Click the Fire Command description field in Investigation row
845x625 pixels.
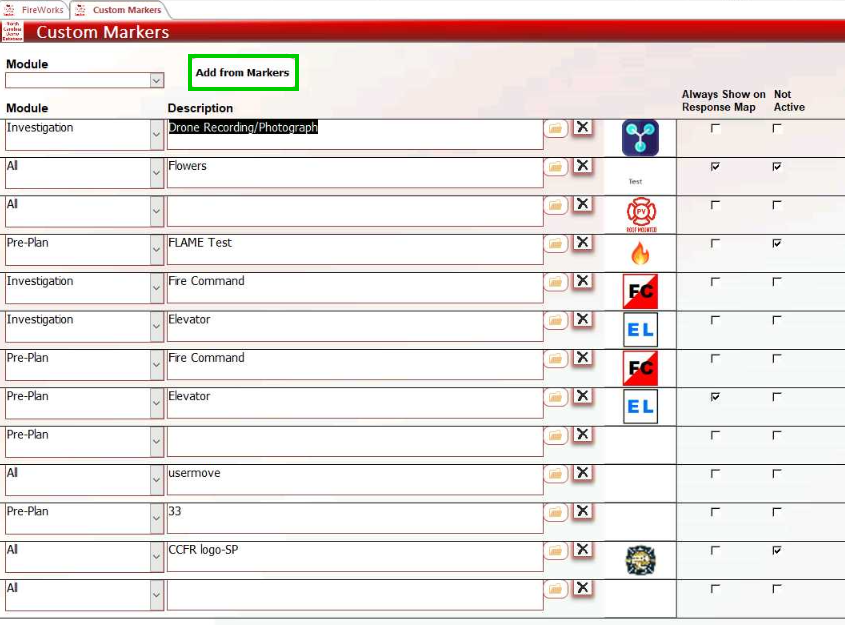click(354, 287)
